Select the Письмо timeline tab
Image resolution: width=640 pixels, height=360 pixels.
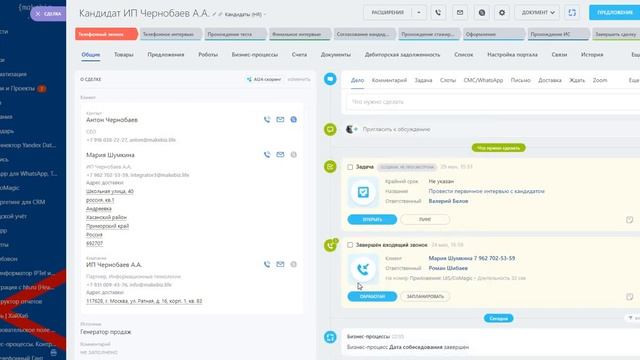coord(520,80)
